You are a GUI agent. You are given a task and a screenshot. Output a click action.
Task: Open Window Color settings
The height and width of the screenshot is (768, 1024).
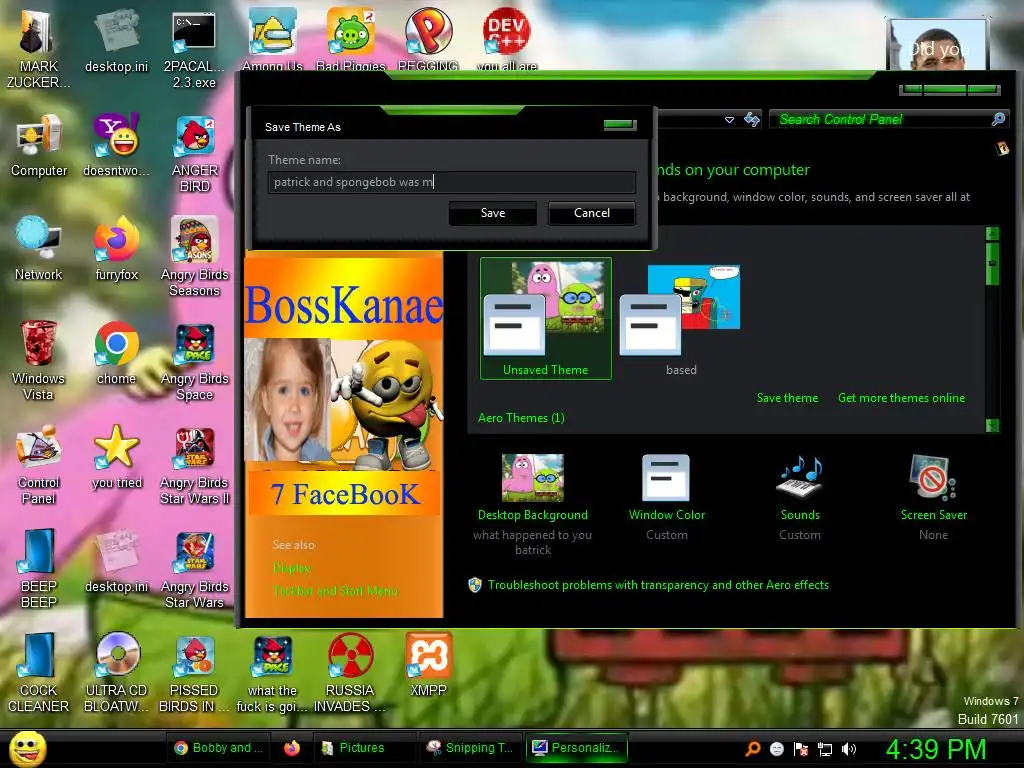666,498
